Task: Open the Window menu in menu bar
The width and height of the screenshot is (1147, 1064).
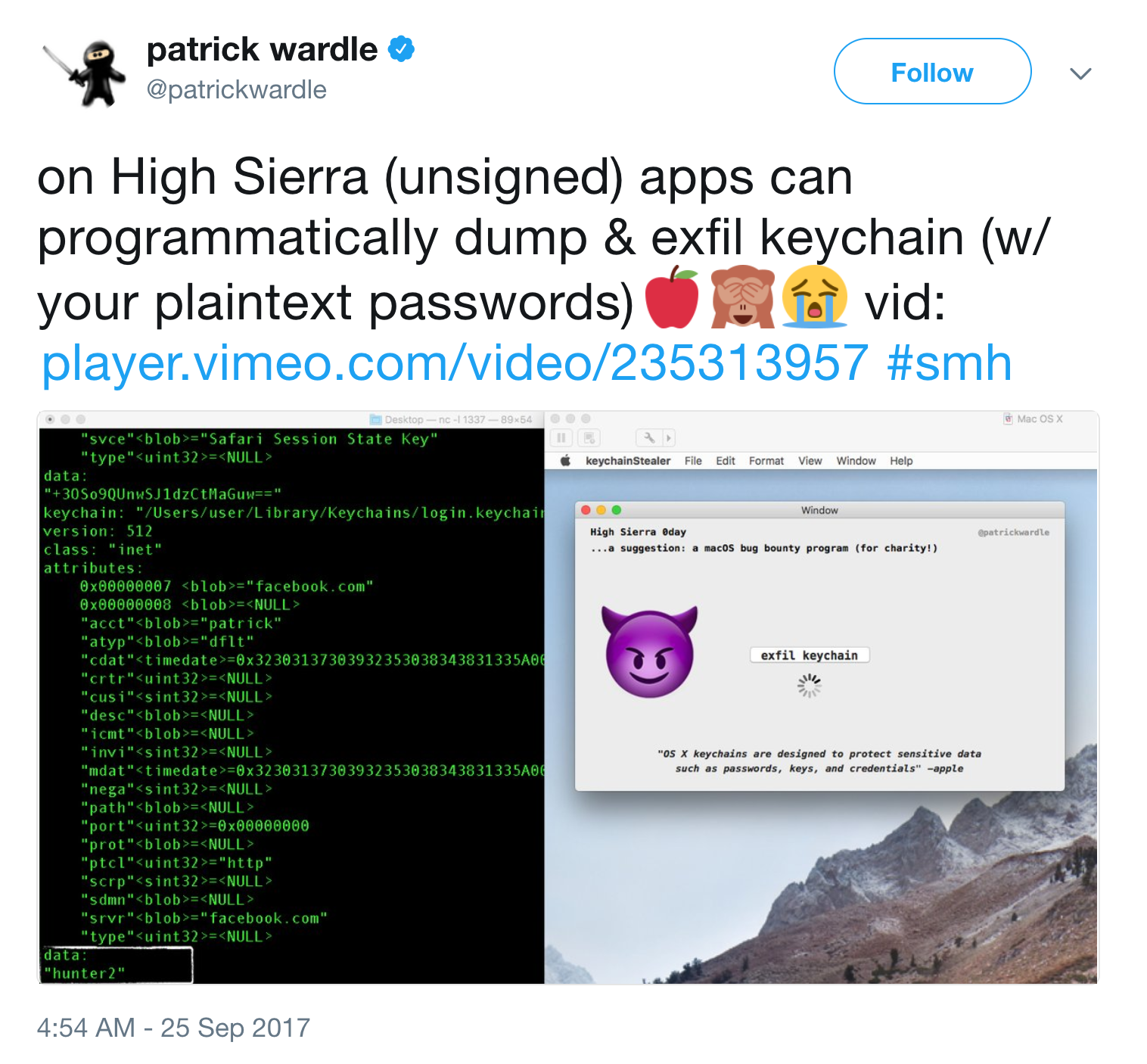Action: [856, 461]
